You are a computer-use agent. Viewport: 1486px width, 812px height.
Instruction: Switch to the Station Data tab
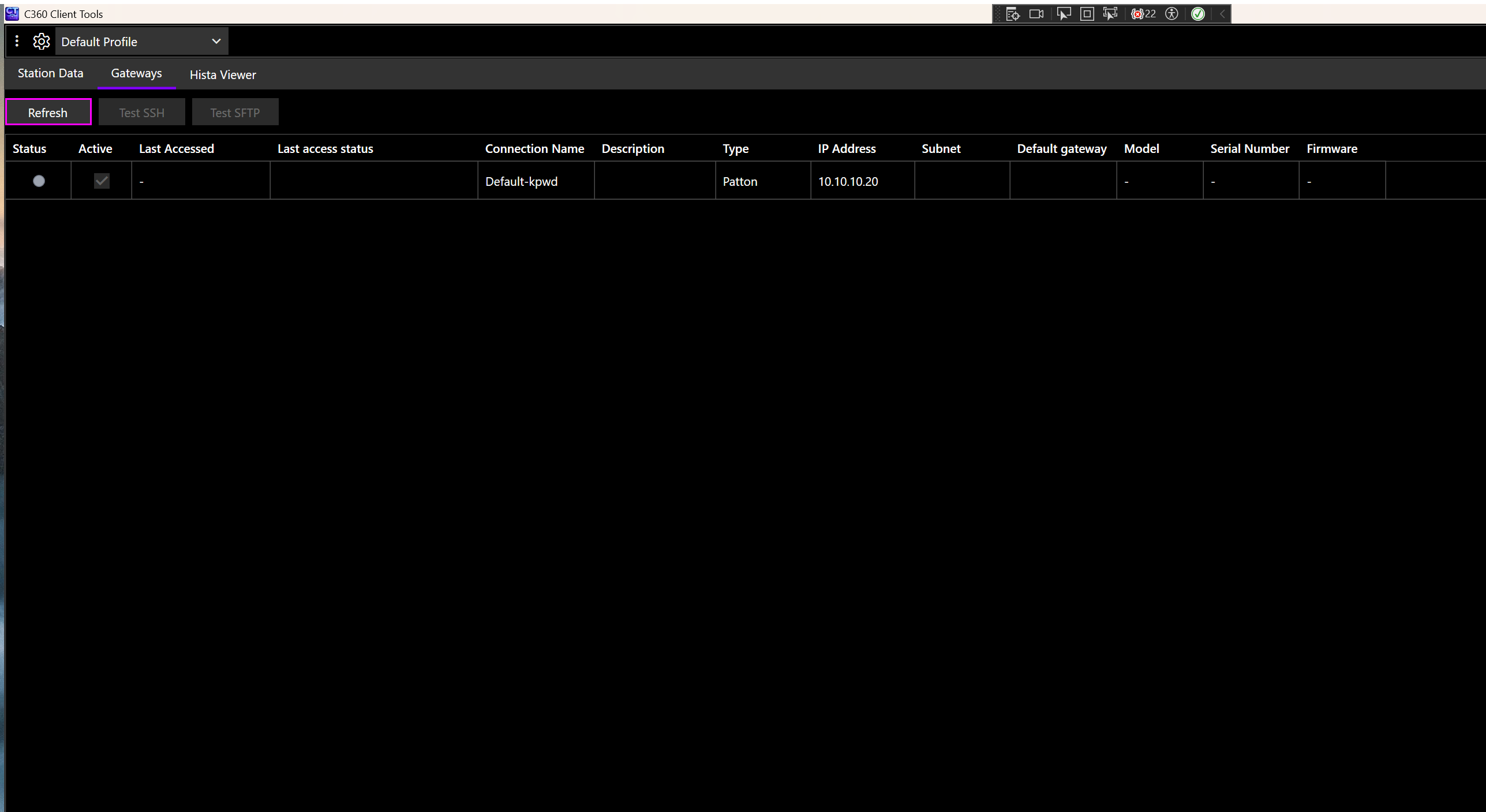coord(50,73)
